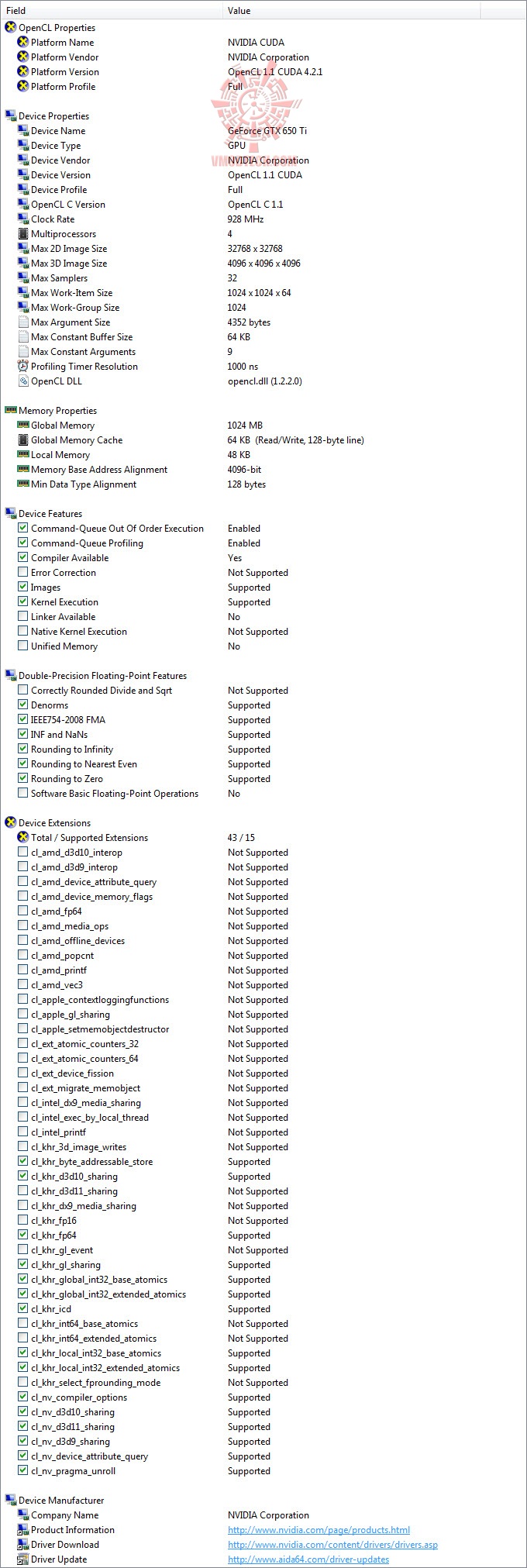
Task: Click the Device Extensions section icon
Action: (10, 823)
